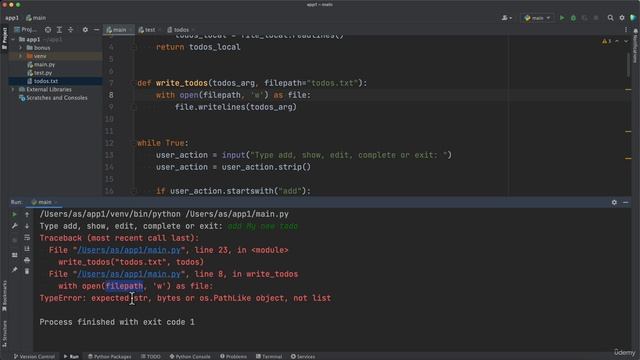
Task: Hide the Run panel with the minus icon
Action: click(x=625, y=202)
